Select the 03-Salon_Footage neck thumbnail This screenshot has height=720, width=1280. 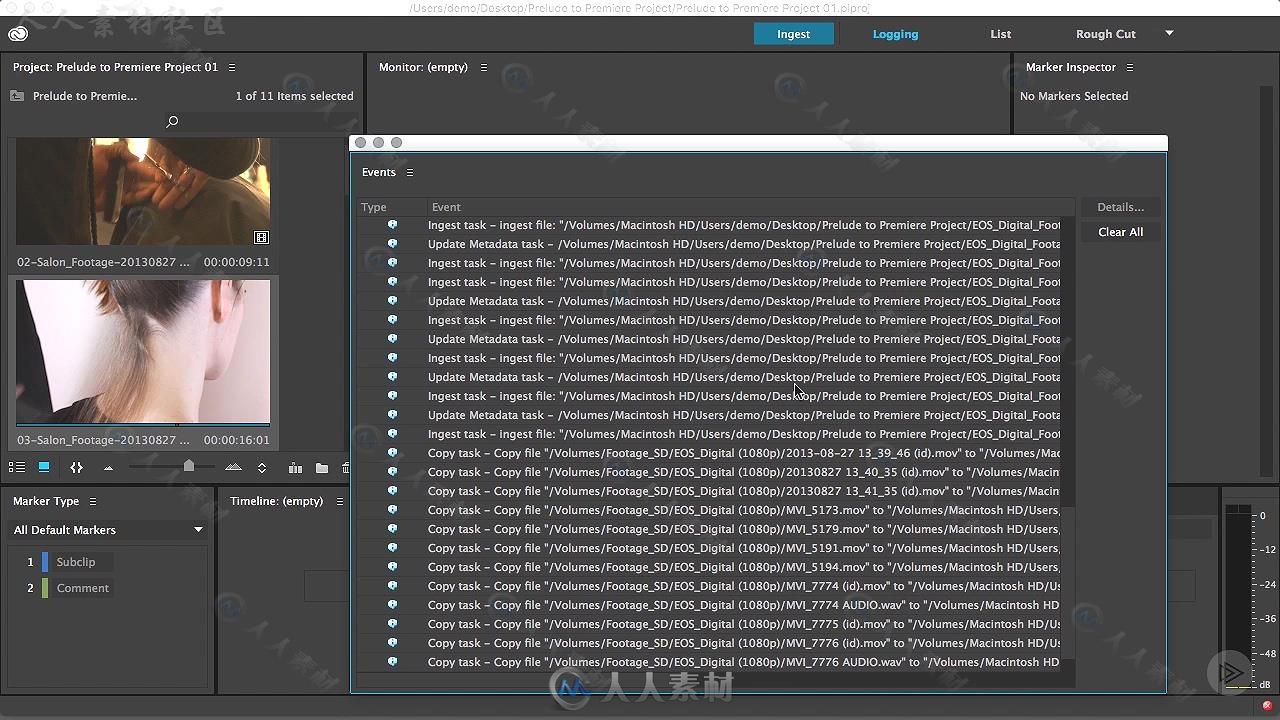point(143,351)
